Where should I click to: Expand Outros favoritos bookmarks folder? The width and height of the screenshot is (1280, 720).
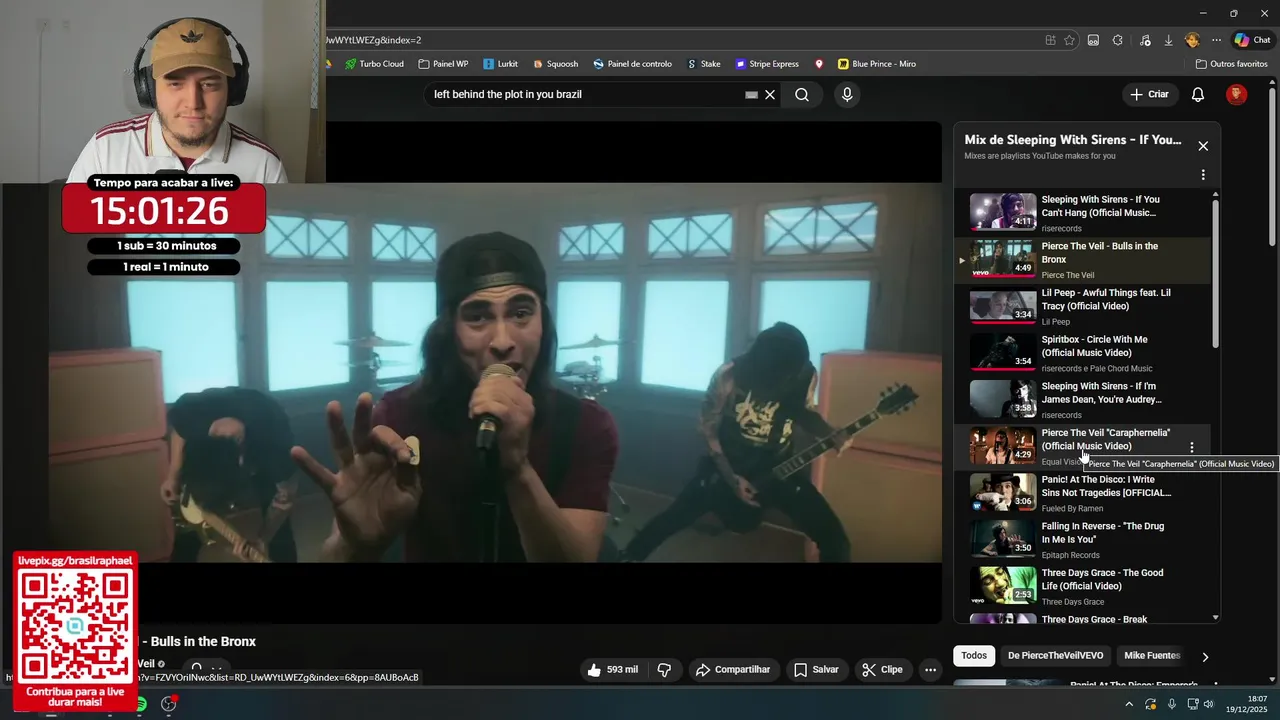click(x=1231, y=64)
